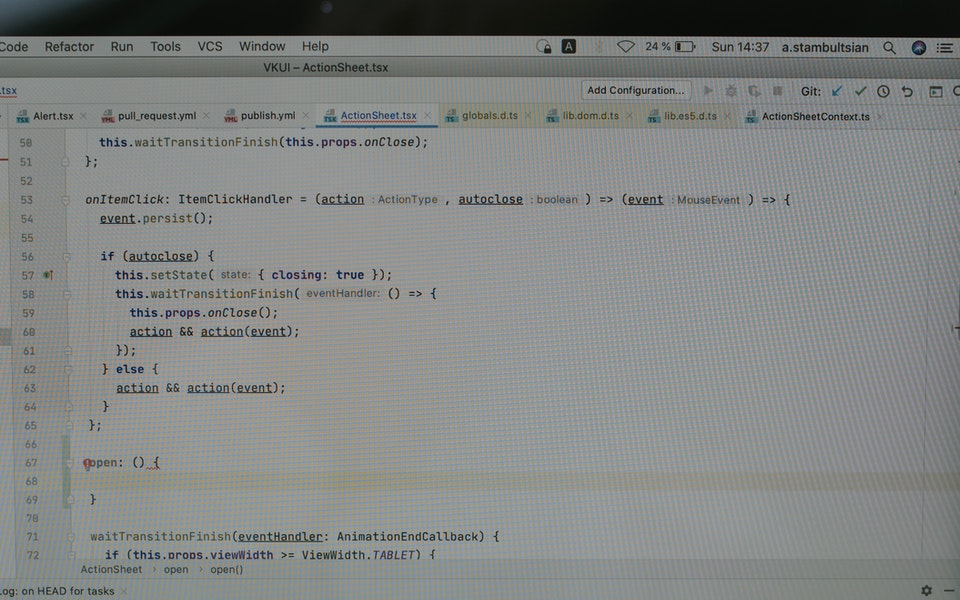The image size is (960, 600).
Task: Click the gutter override marker on line 57
Action: coord(48,275)
